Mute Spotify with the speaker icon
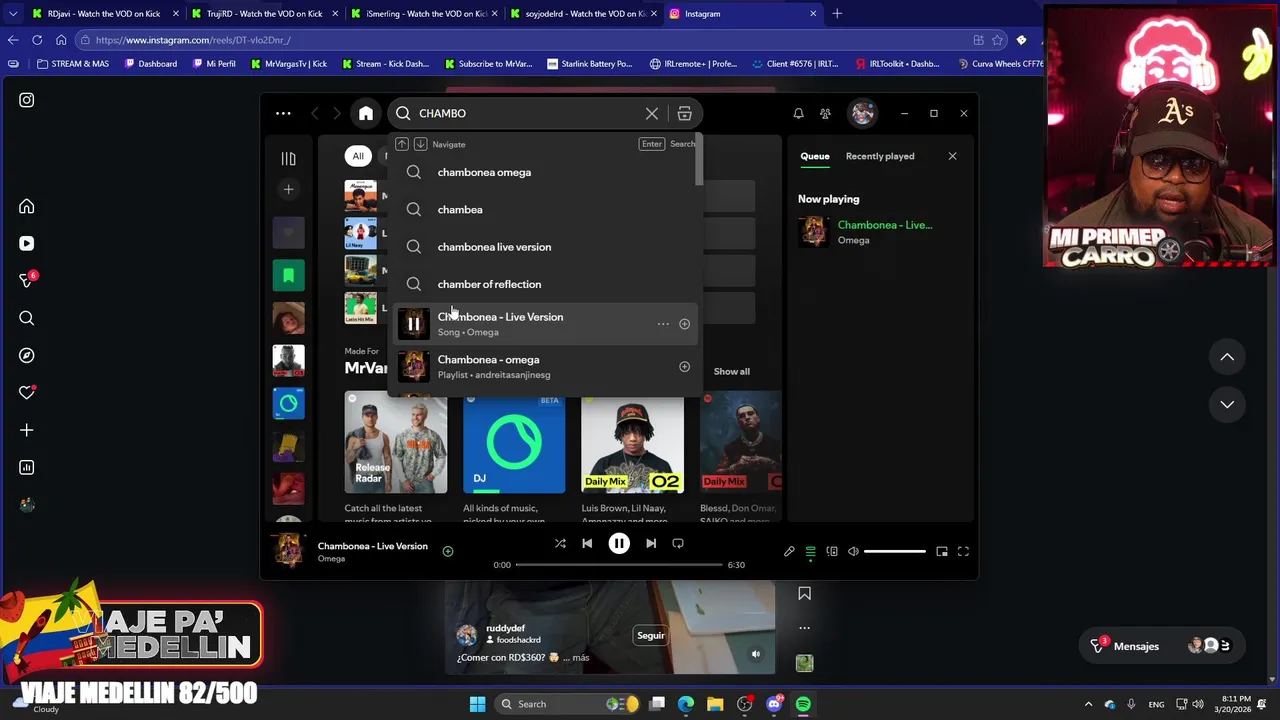The height and width of the screenshot is (720, 1280). point(853,551)
